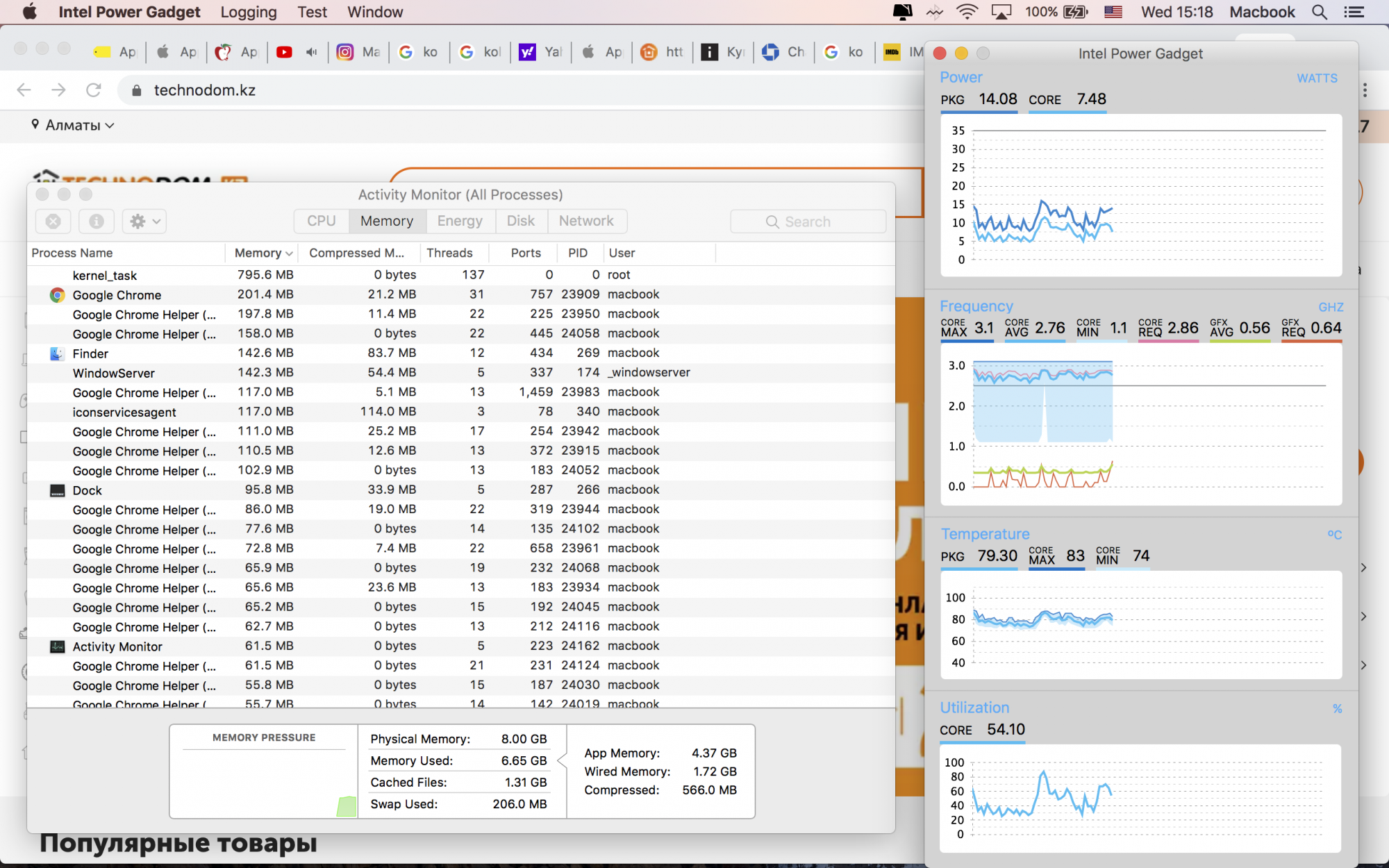1389x868 pixels.
Task: Click Chrome back arrow button
Action: click(x=24, y=90)
